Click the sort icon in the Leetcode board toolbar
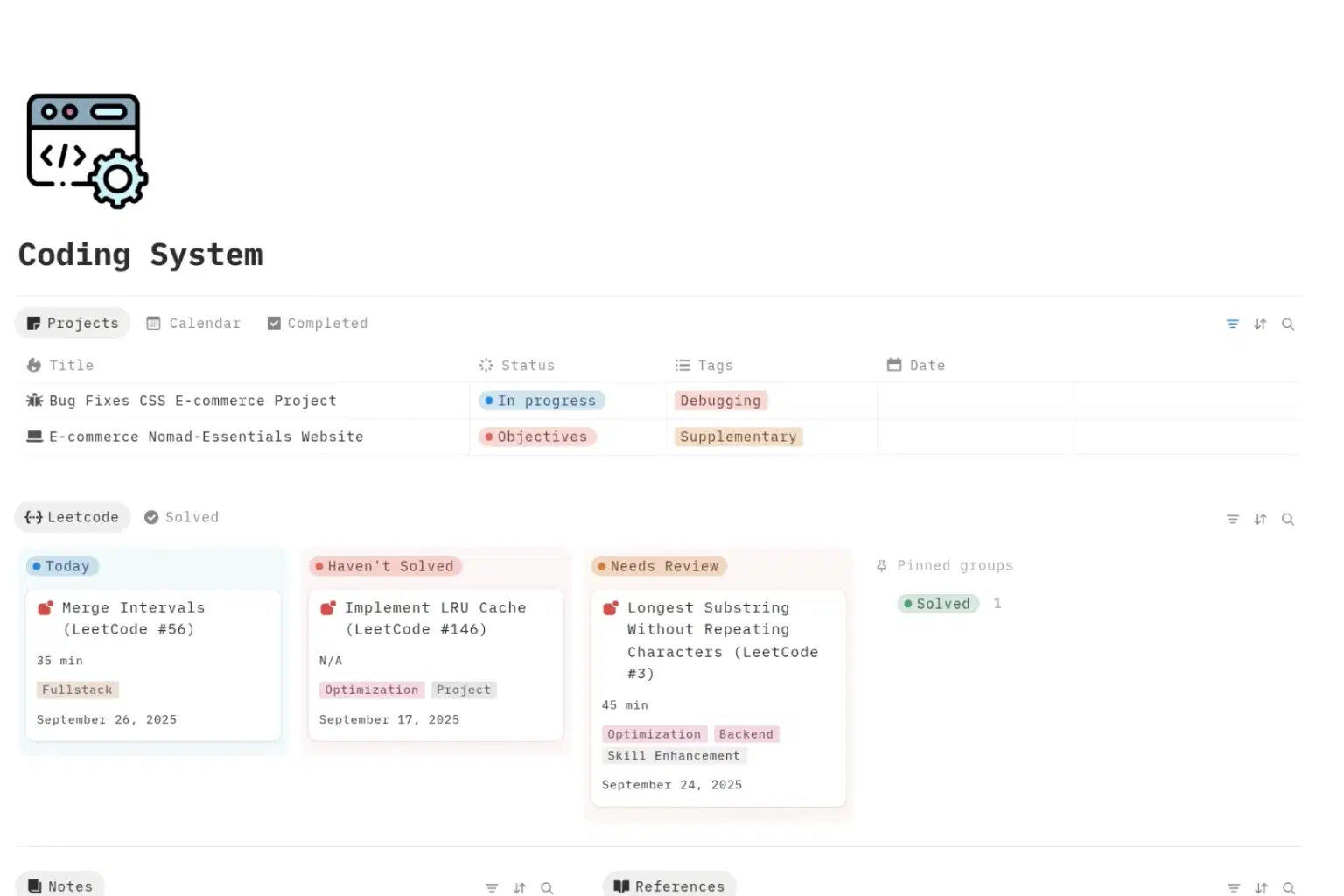 1260,519
